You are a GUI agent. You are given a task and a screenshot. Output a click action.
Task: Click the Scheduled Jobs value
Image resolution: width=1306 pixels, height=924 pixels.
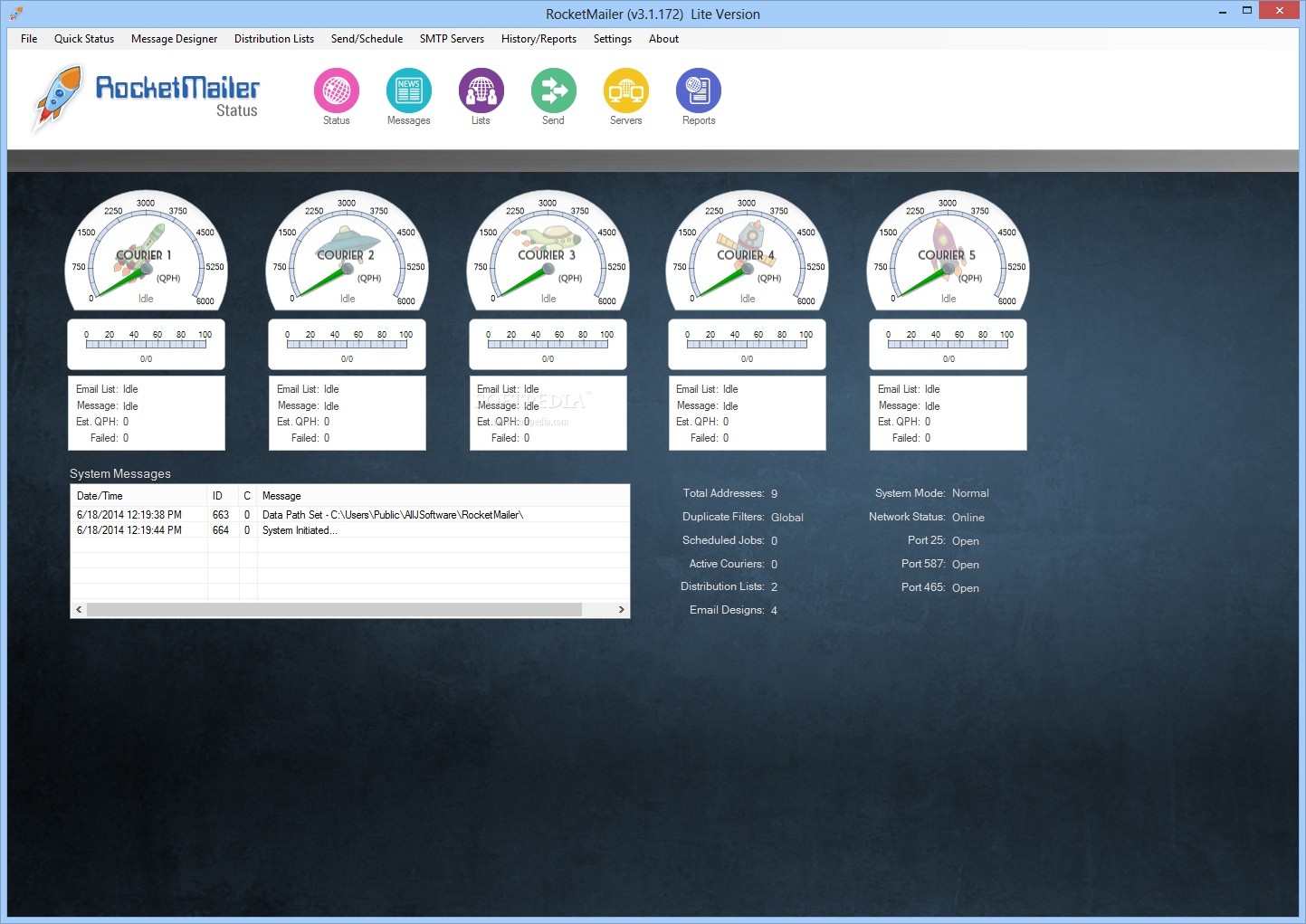tap(774, 541)
